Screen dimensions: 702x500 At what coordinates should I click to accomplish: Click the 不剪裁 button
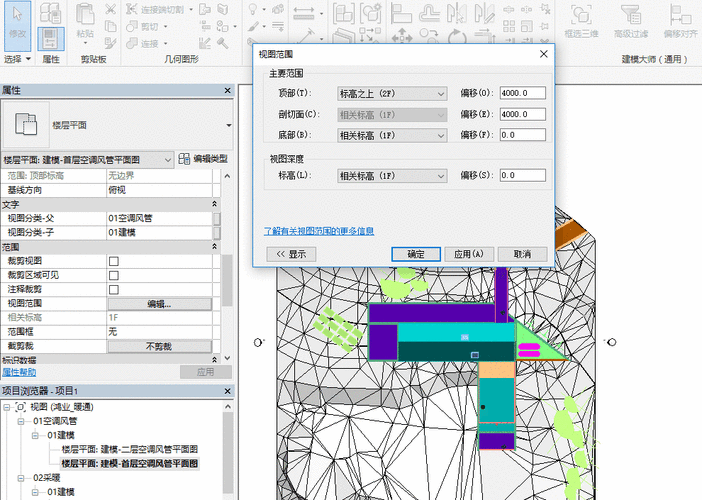tap(159, 346)
